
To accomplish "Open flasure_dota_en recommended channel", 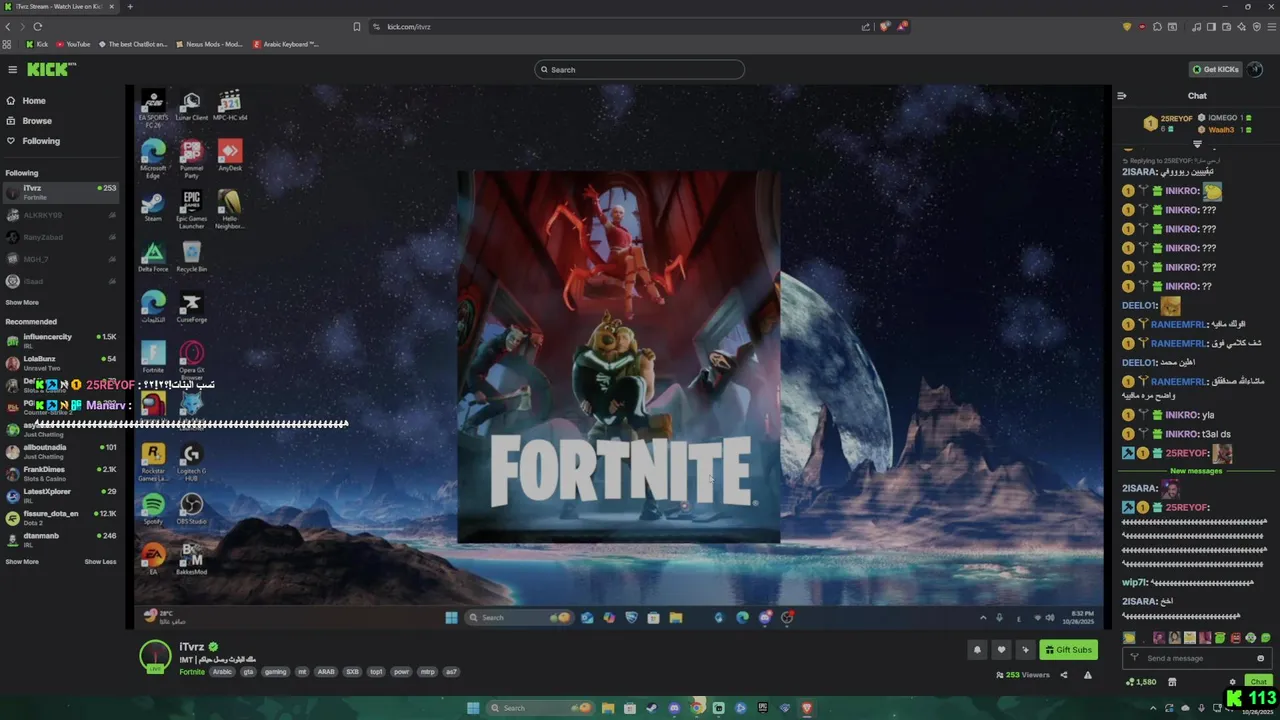I will tap(60, 517).
